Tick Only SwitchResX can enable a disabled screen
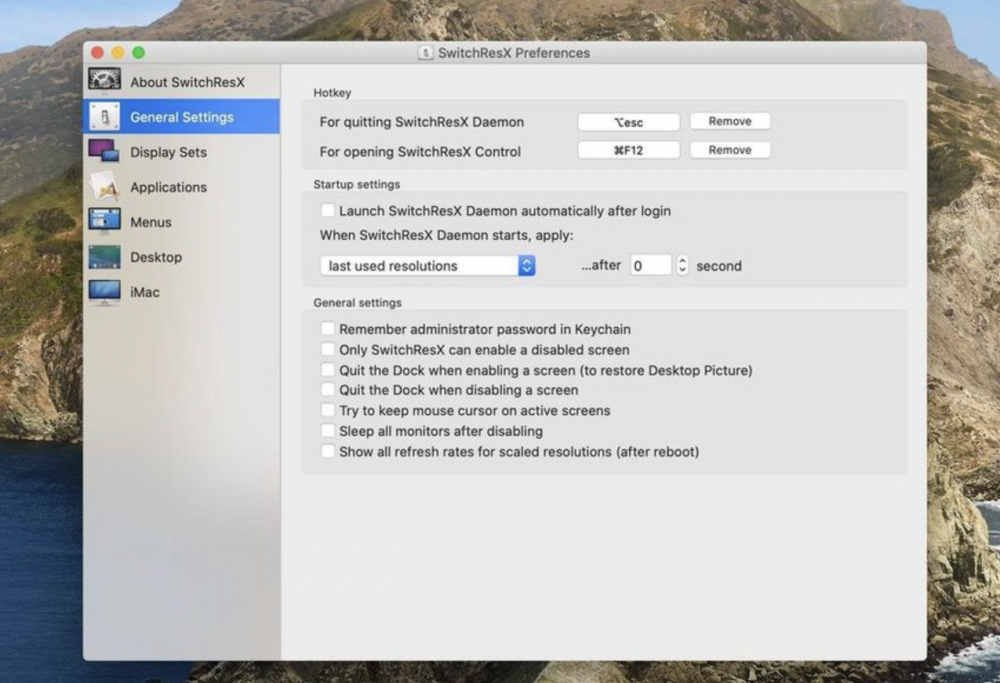Image resolution: width=1000 pixels, height=683 pixels. click(x=328, y=349)
